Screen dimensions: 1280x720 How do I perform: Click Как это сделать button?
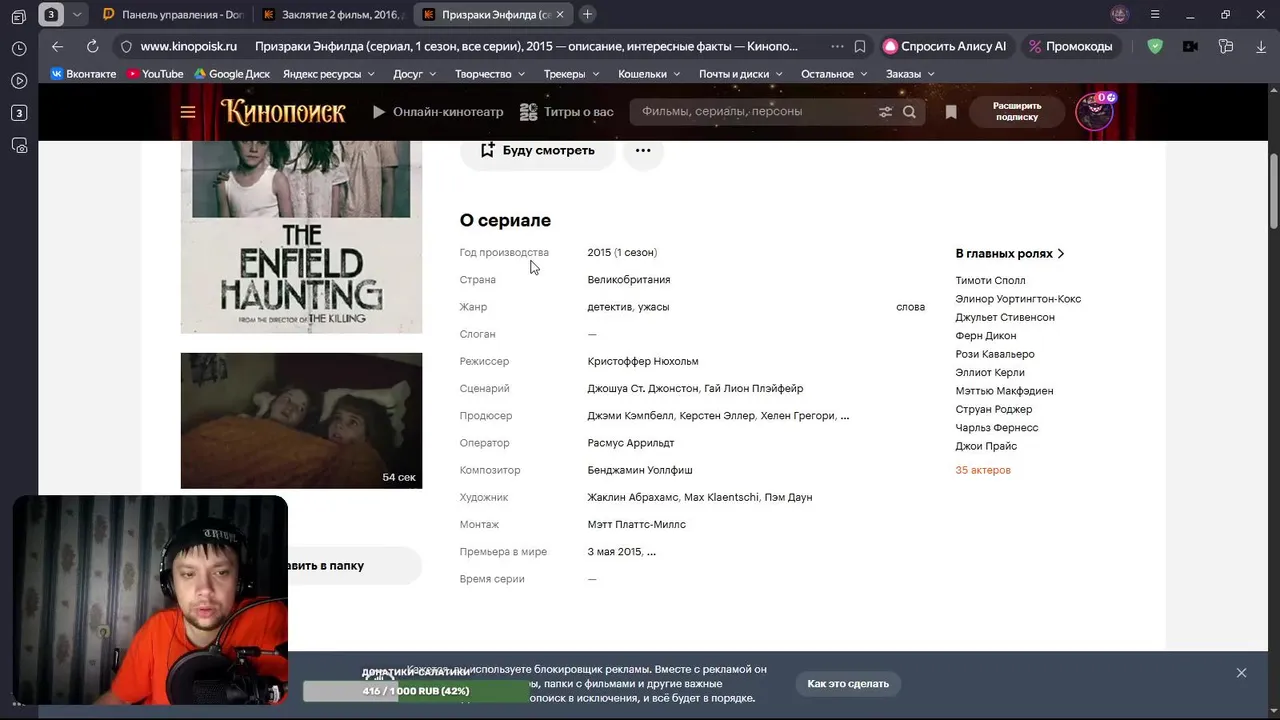click(848, 684)
